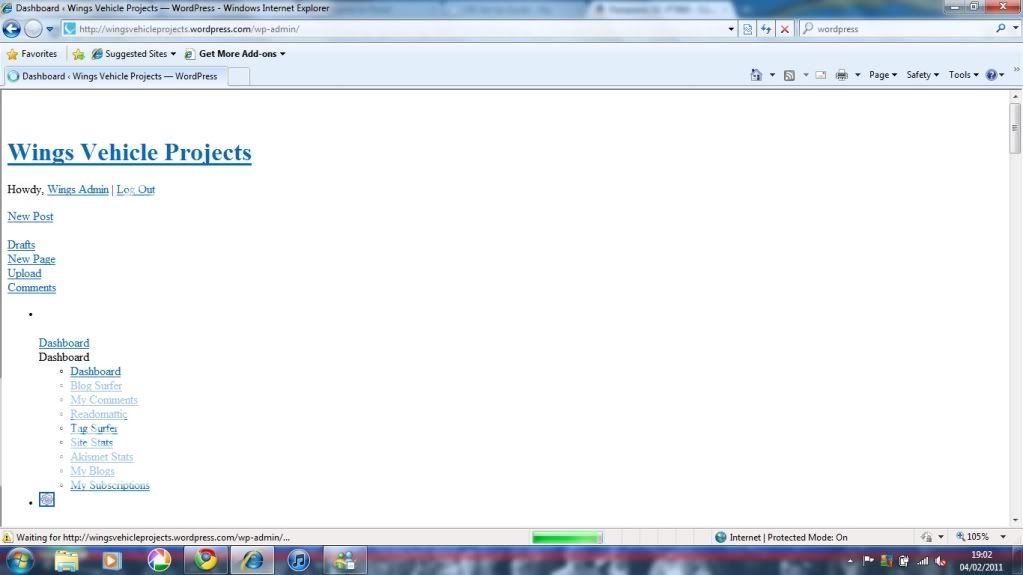Stop page loading with the X button

click(784, 29)
